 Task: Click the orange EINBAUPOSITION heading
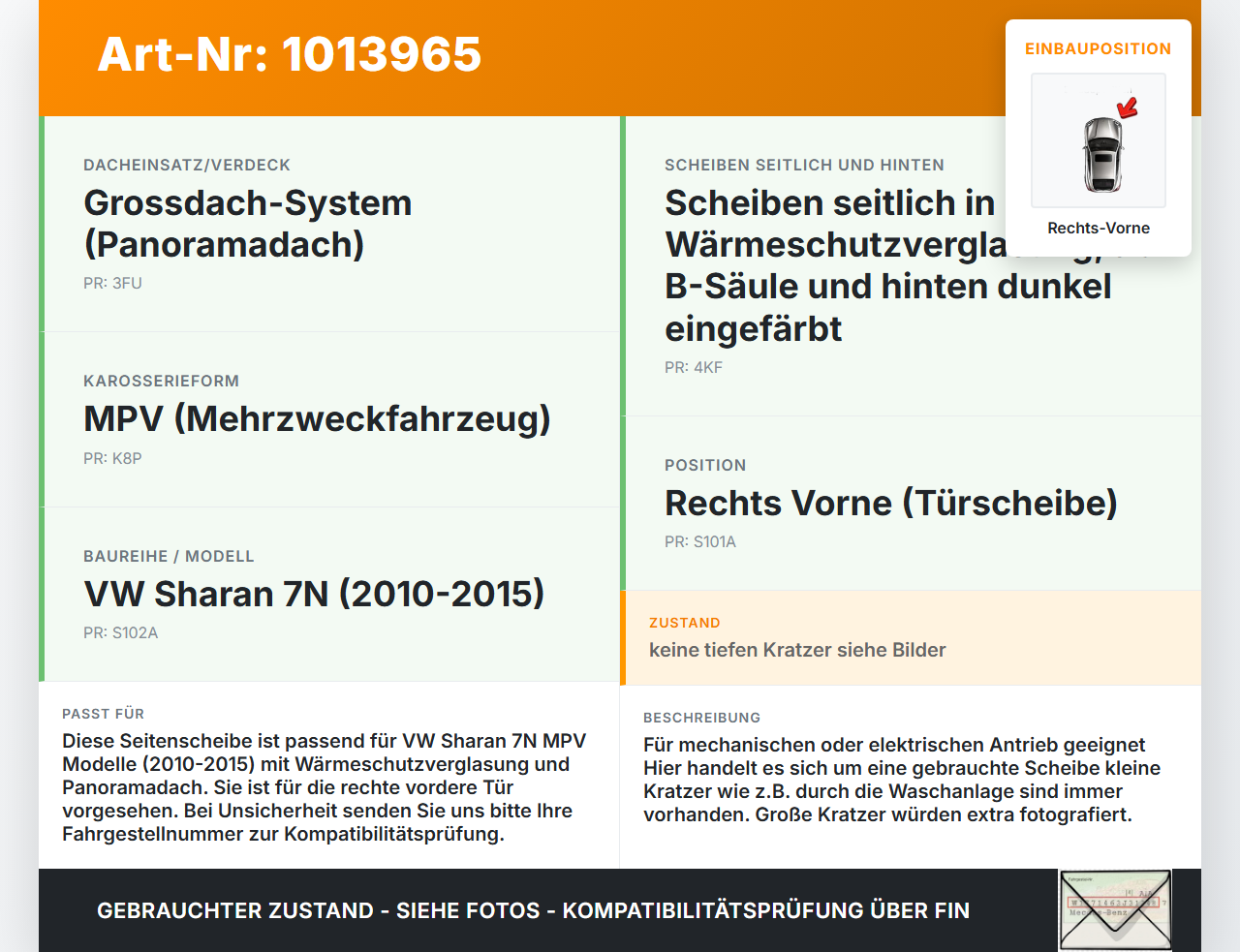(1098, 47)
